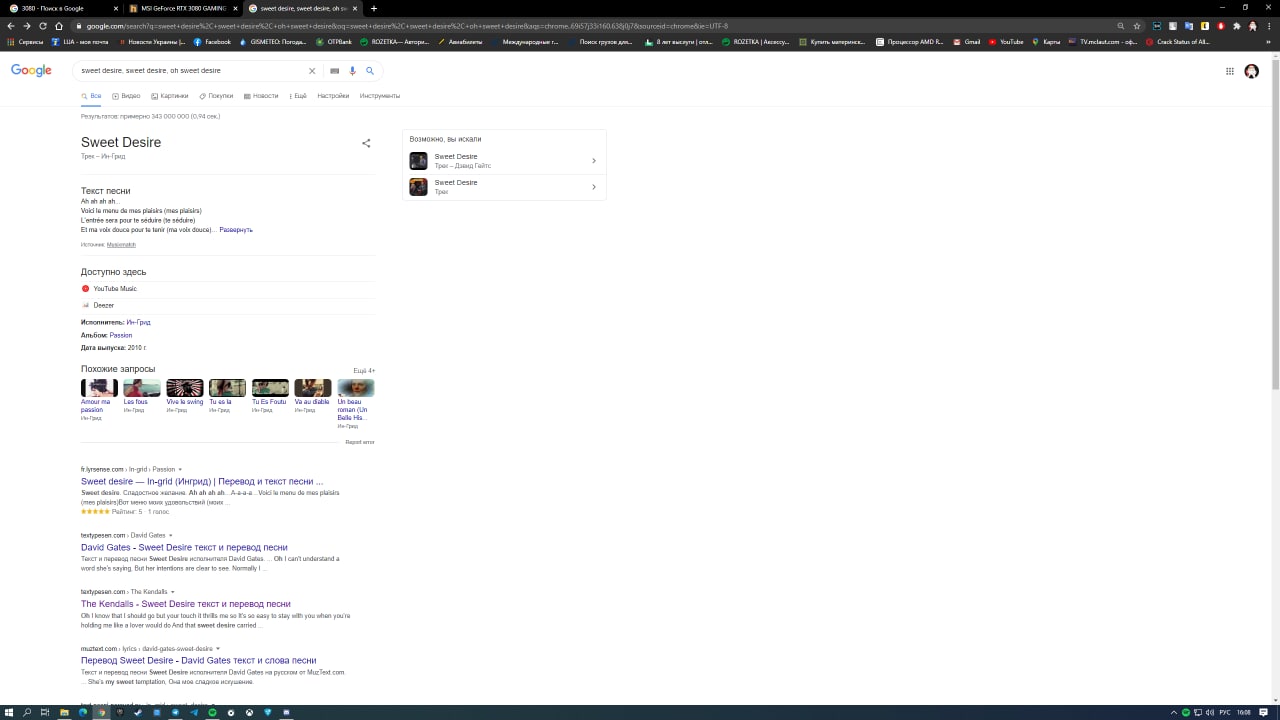1280x720 pixels.
Task: Switch to the Новости search tab
Action: coord(261,96)
